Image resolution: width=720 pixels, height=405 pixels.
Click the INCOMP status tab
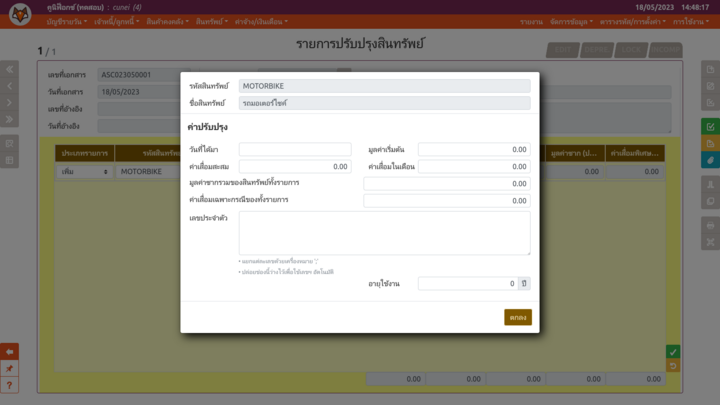click(x=665, y=50)
